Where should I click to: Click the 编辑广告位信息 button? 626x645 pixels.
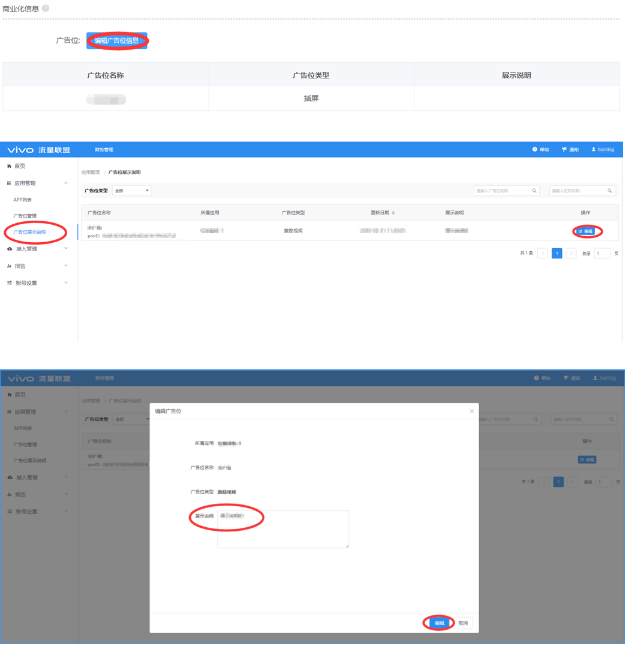pos(117,41)
